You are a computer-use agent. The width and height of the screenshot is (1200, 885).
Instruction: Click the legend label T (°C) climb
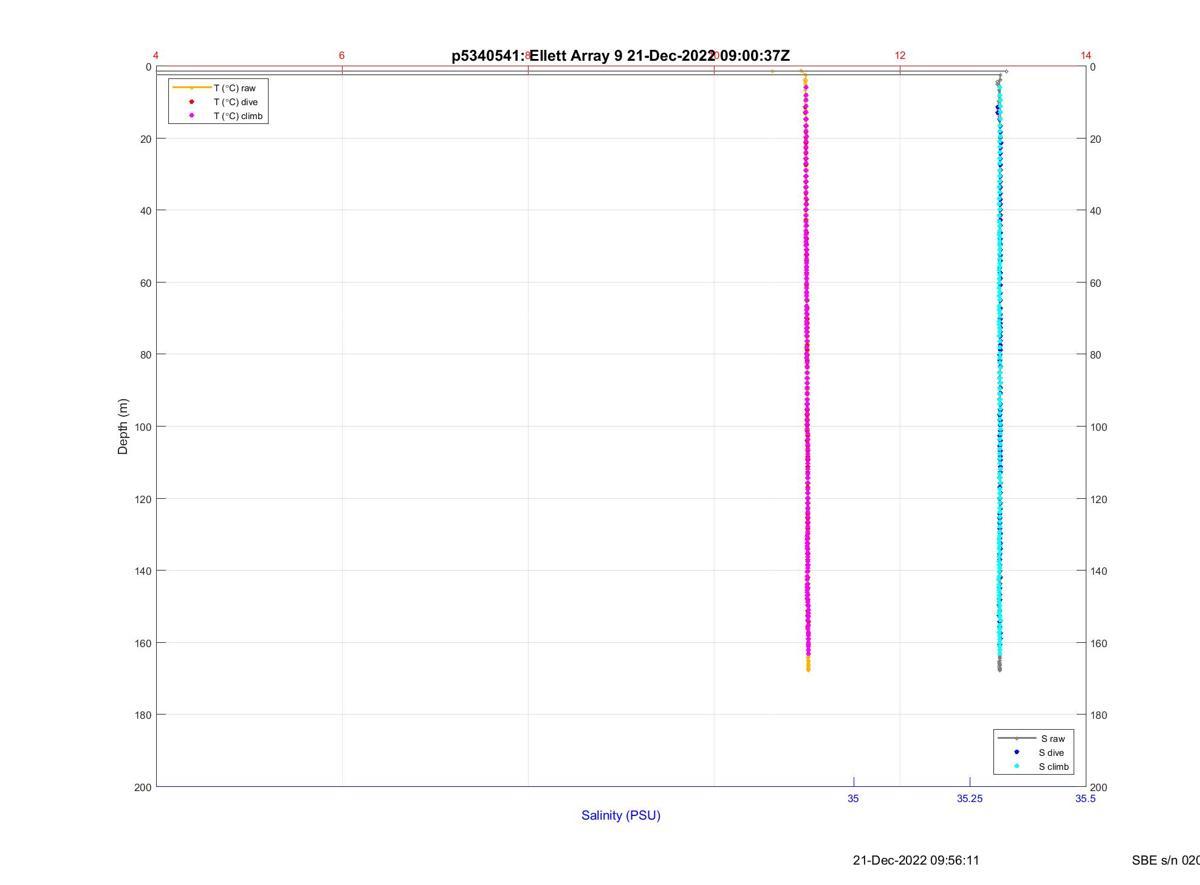click(x=238, y=116)
